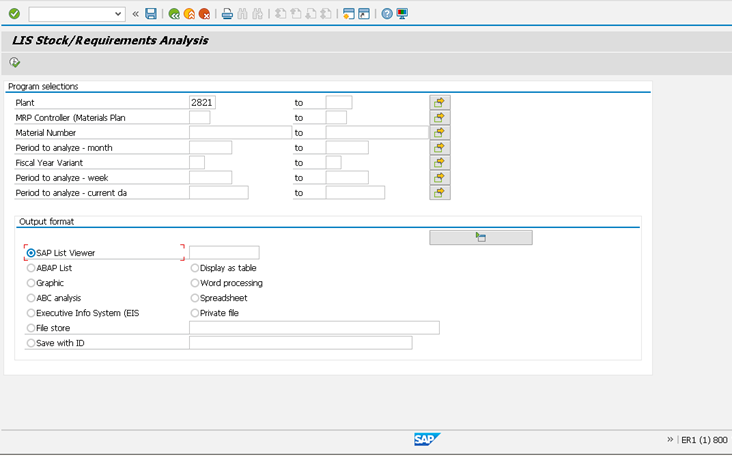Click the red Cancel icon

(204, 14)
